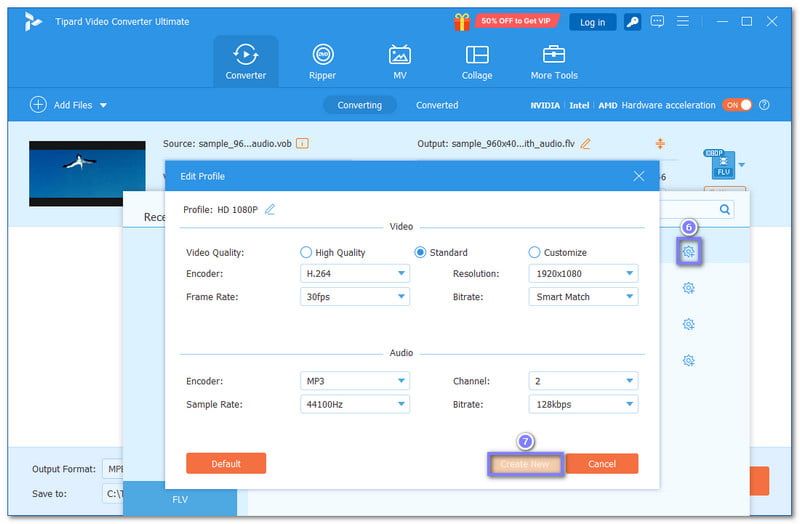Open the audio Channel dropdown
The width and height of the screenshot is (800, 524).
pos(583,381)
